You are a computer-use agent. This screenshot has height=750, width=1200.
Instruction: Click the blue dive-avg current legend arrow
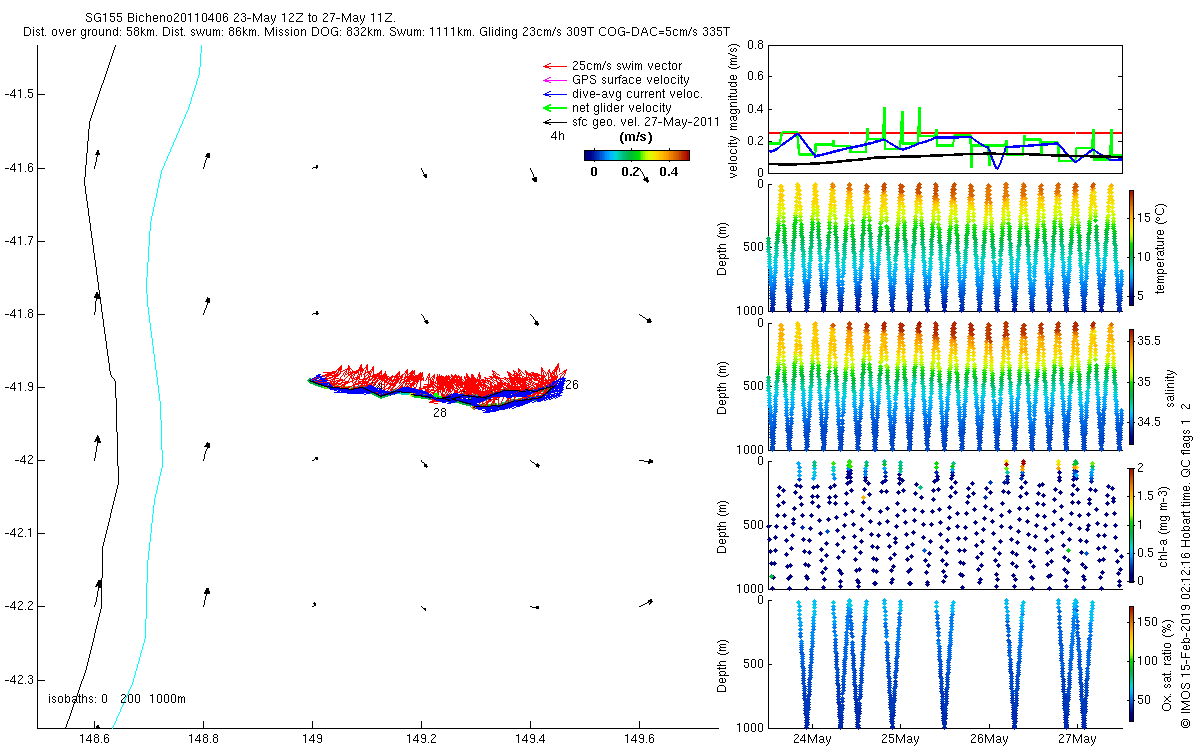click(552, 94)
